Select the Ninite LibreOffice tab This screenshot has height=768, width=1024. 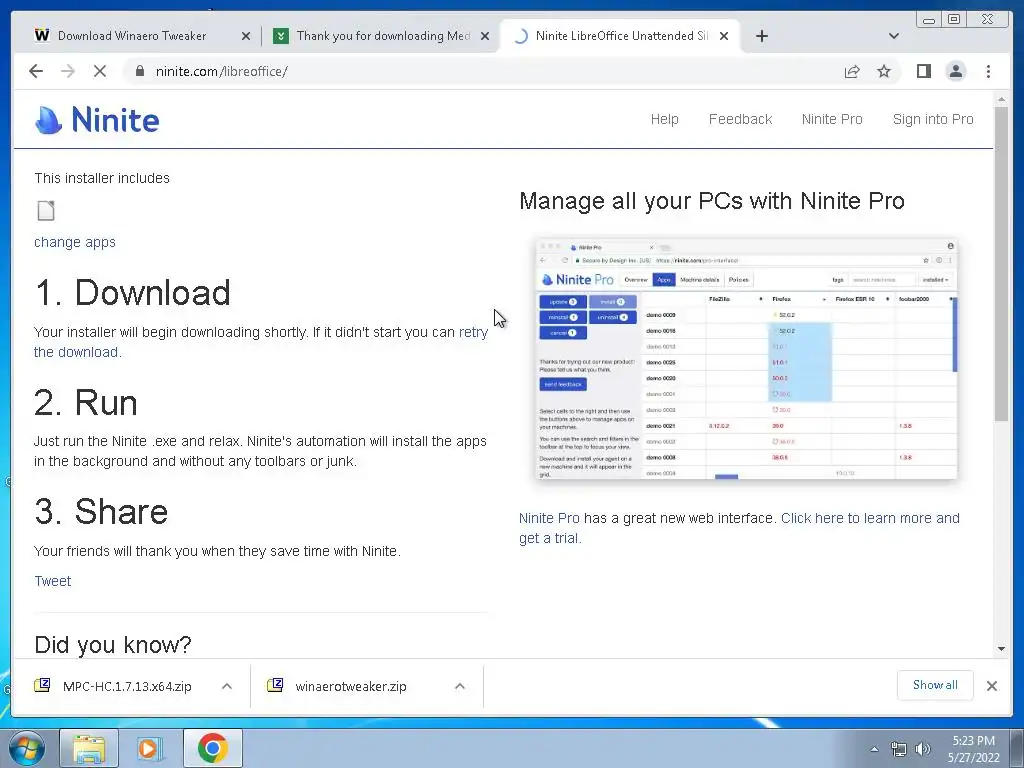(x=620, y=36)
